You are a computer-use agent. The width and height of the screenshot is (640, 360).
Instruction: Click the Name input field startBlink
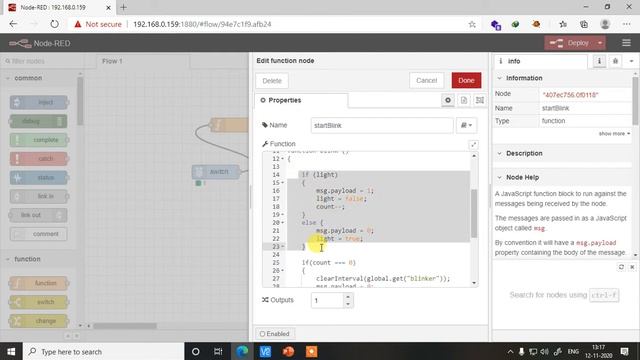pos(382,125)
